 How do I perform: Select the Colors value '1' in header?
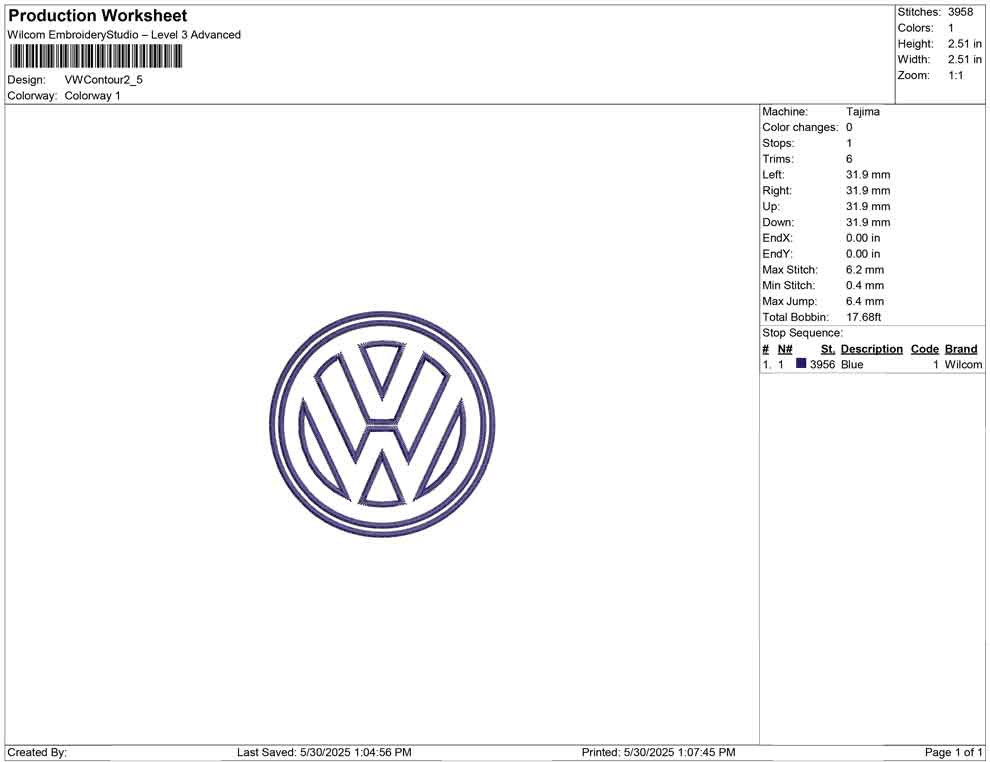click(951, 28)
